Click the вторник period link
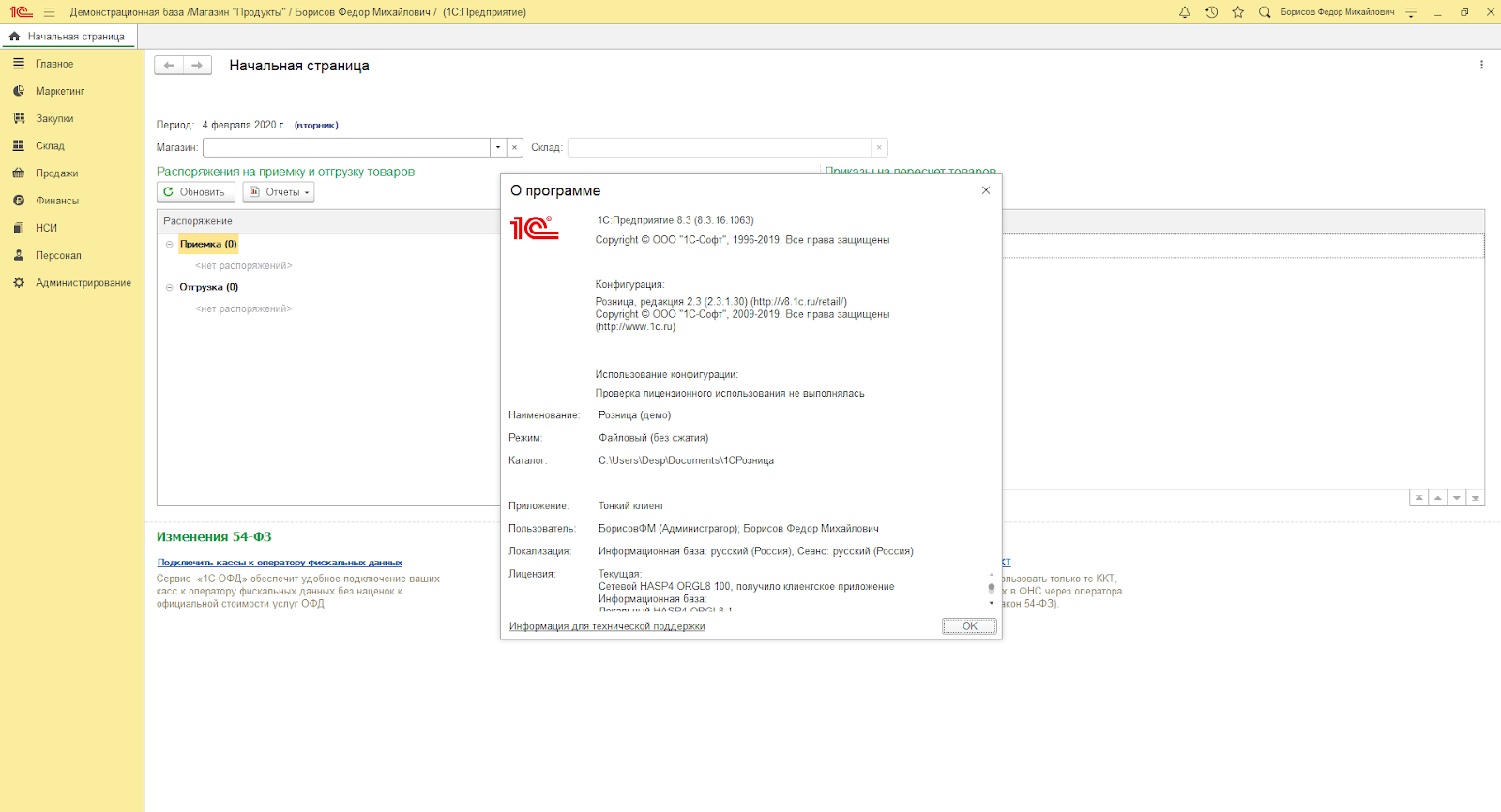The image size is (1501, 812). pos(316,125)
